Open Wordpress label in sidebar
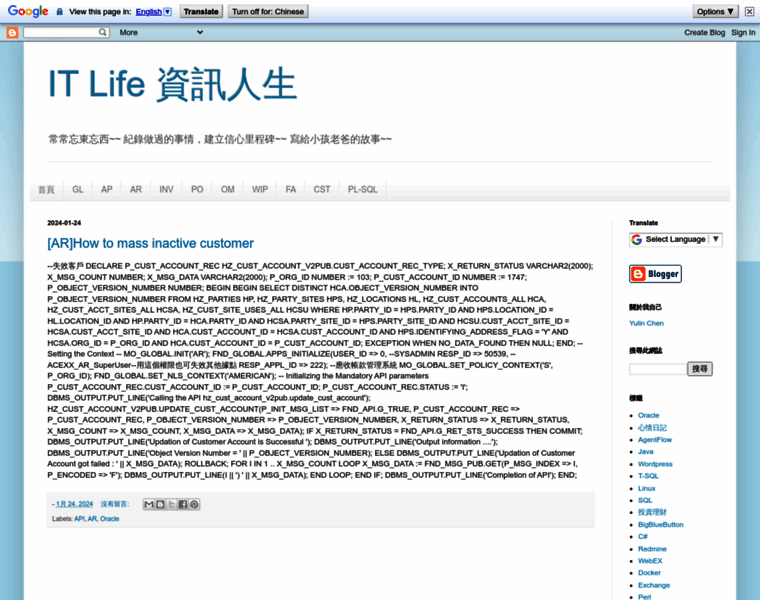This screenshot has height=600, width=760. (655, 464)
